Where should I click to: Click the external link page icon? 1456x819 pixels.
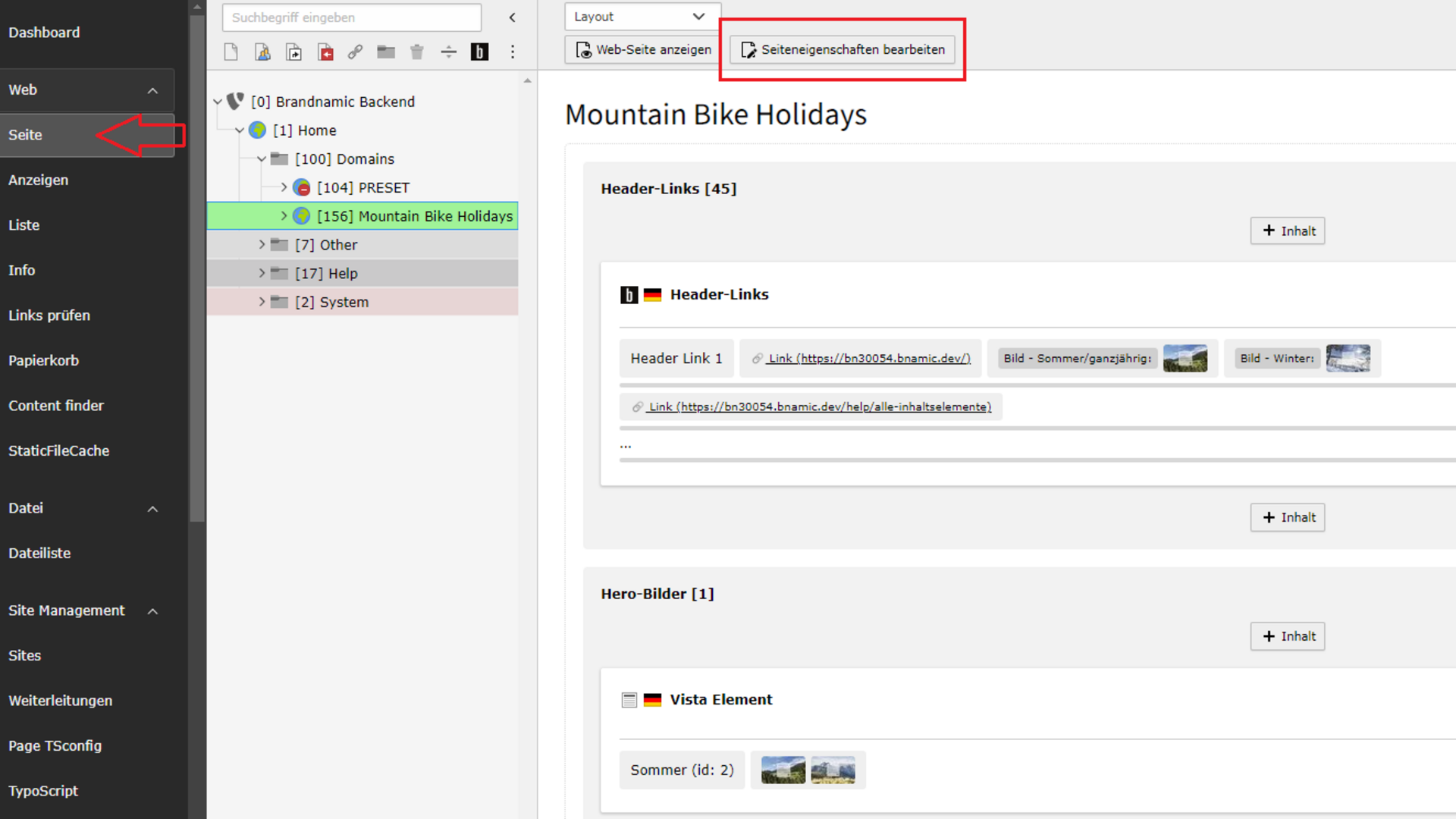tap(355, 52)
